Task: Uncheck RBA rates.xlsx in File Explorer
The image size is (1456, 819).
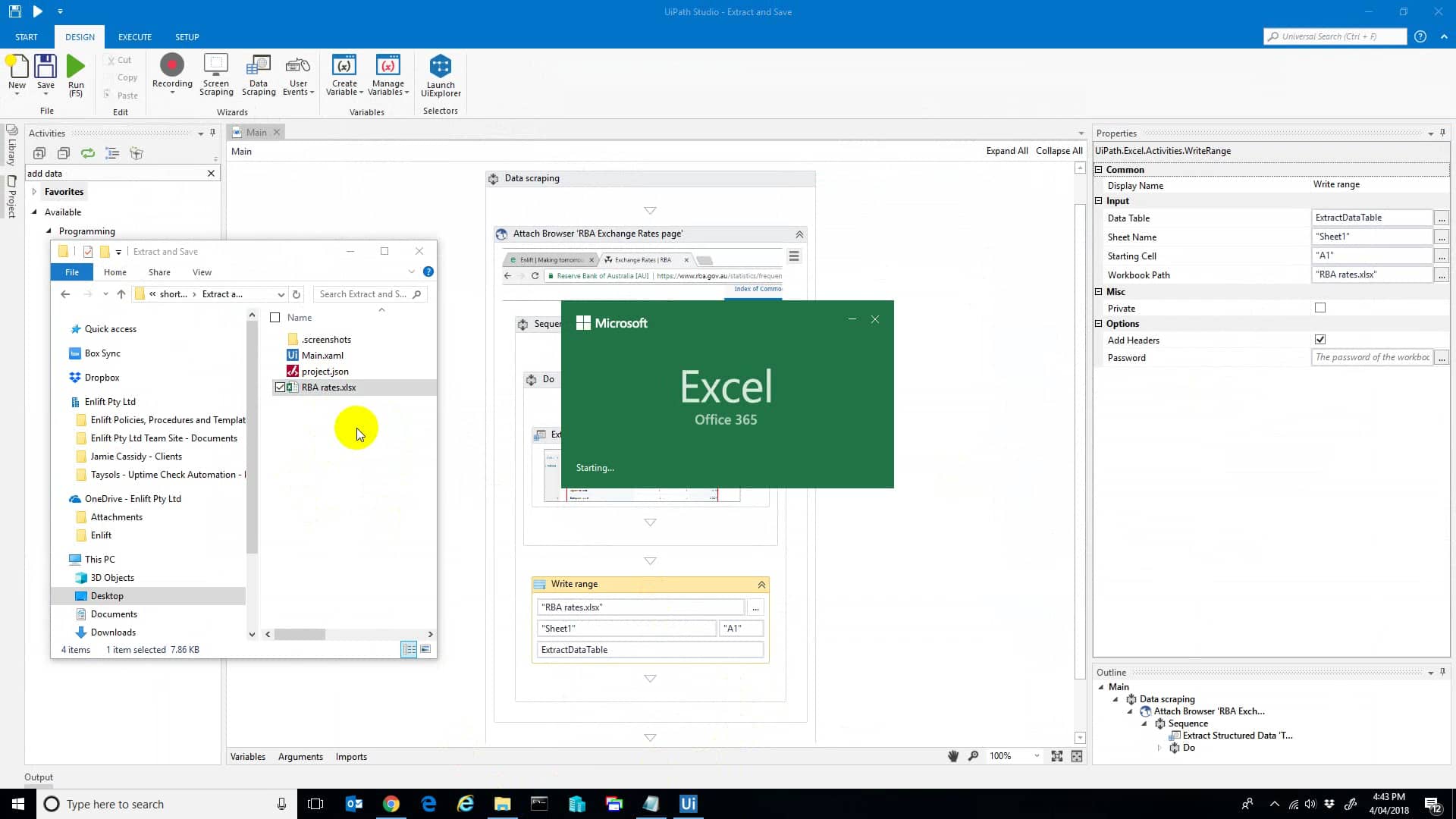Action: pos(281,387)
